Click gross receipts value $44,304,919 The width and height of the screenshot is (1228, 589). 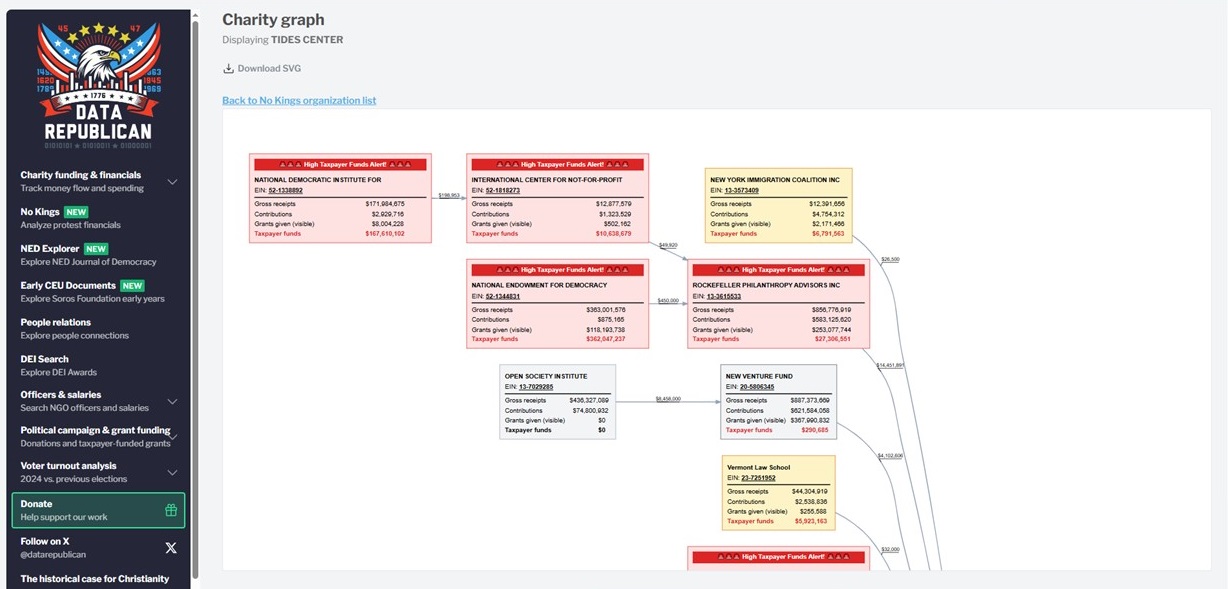pos(808,491)
